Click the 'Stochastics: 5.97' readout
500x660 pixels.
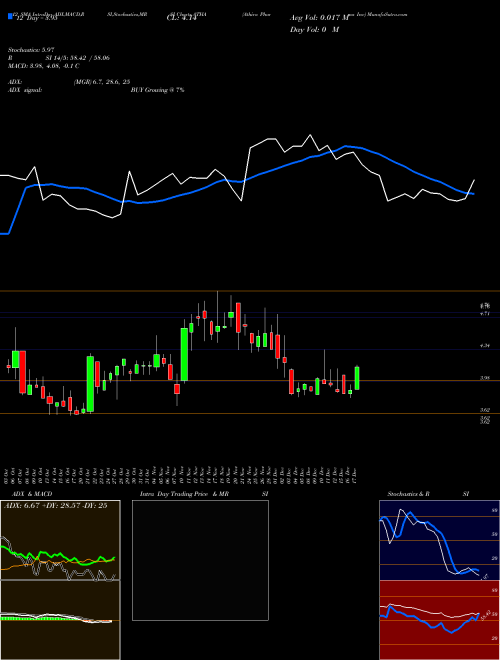click(x=30, y=50)
